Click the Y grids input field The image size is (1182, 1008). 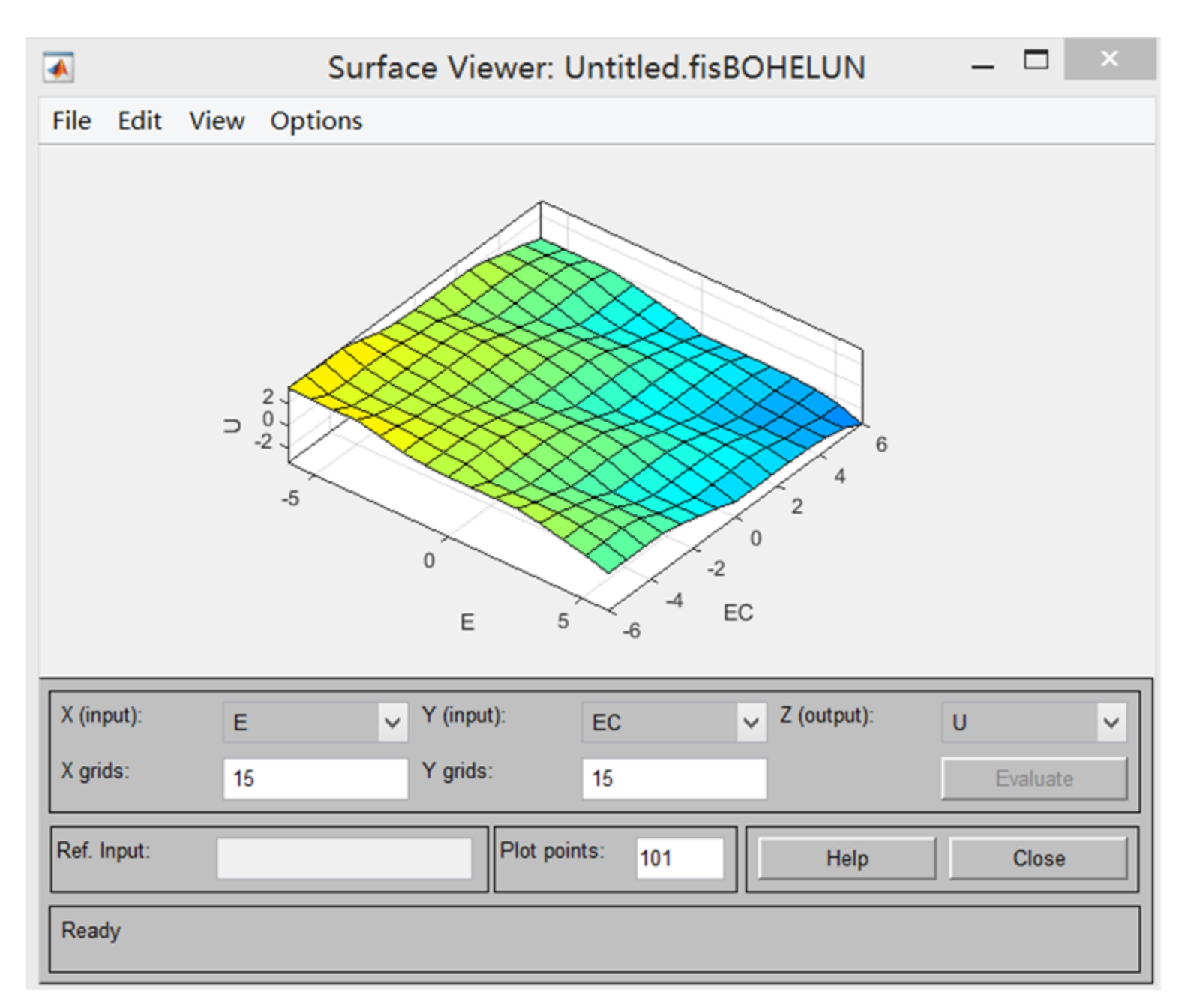click(673, 778)
